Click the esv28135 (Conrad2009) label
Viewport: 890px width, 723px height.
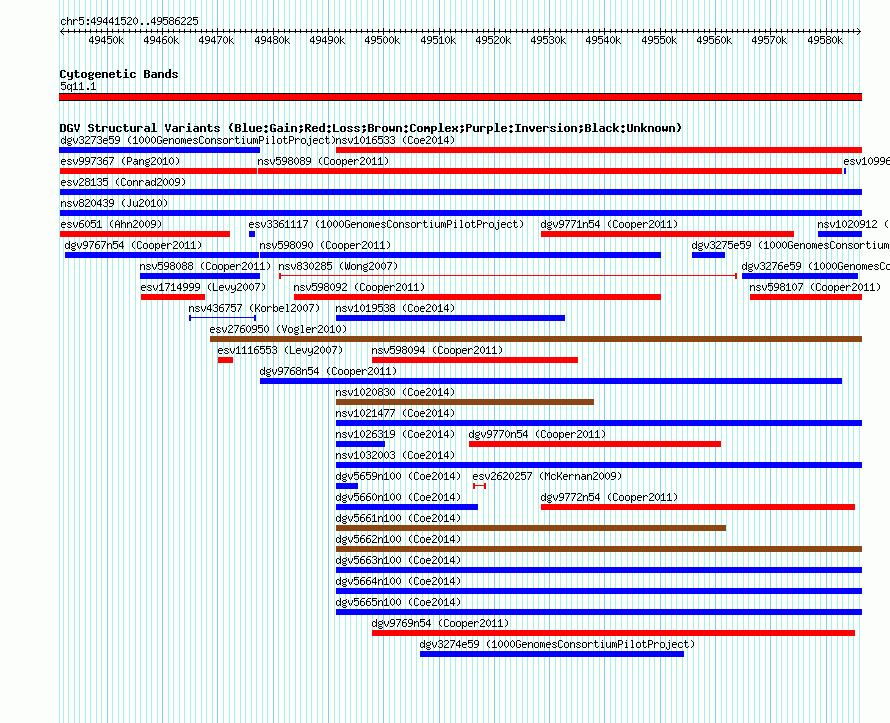pos(123,182)
